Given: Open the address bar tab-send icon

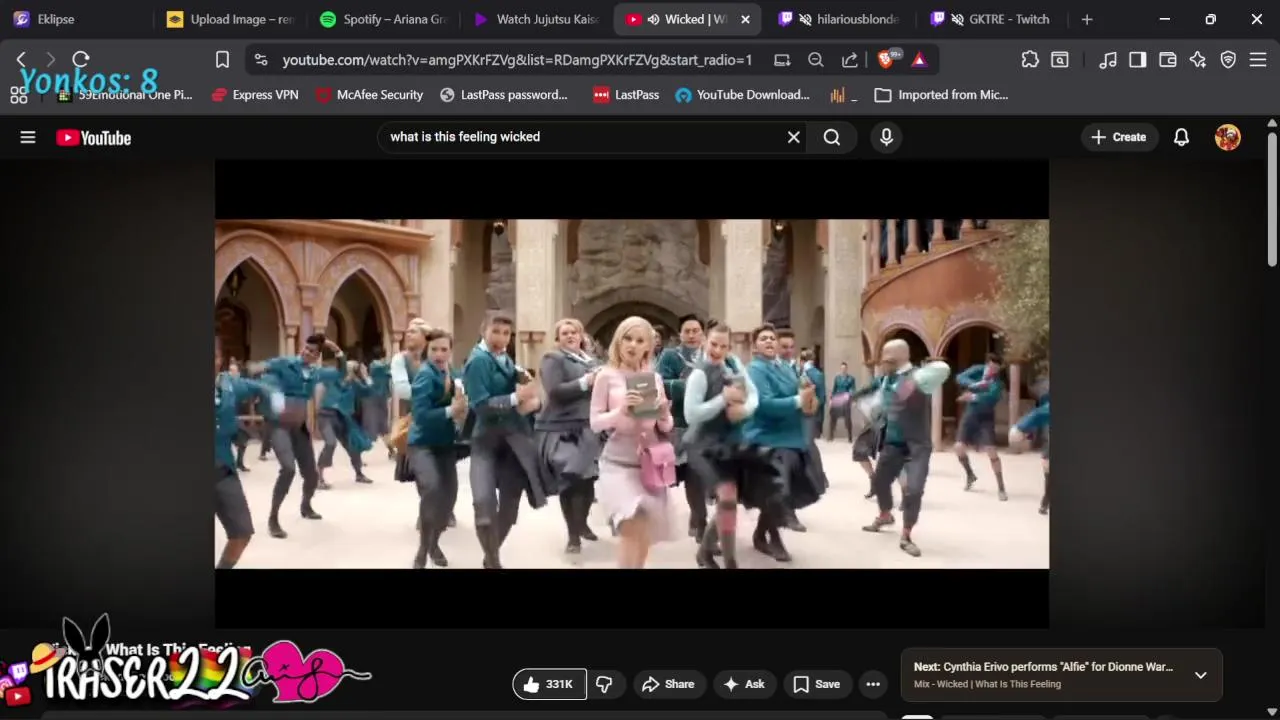Looking at the screenshot, I should click(x=782, y=60).
